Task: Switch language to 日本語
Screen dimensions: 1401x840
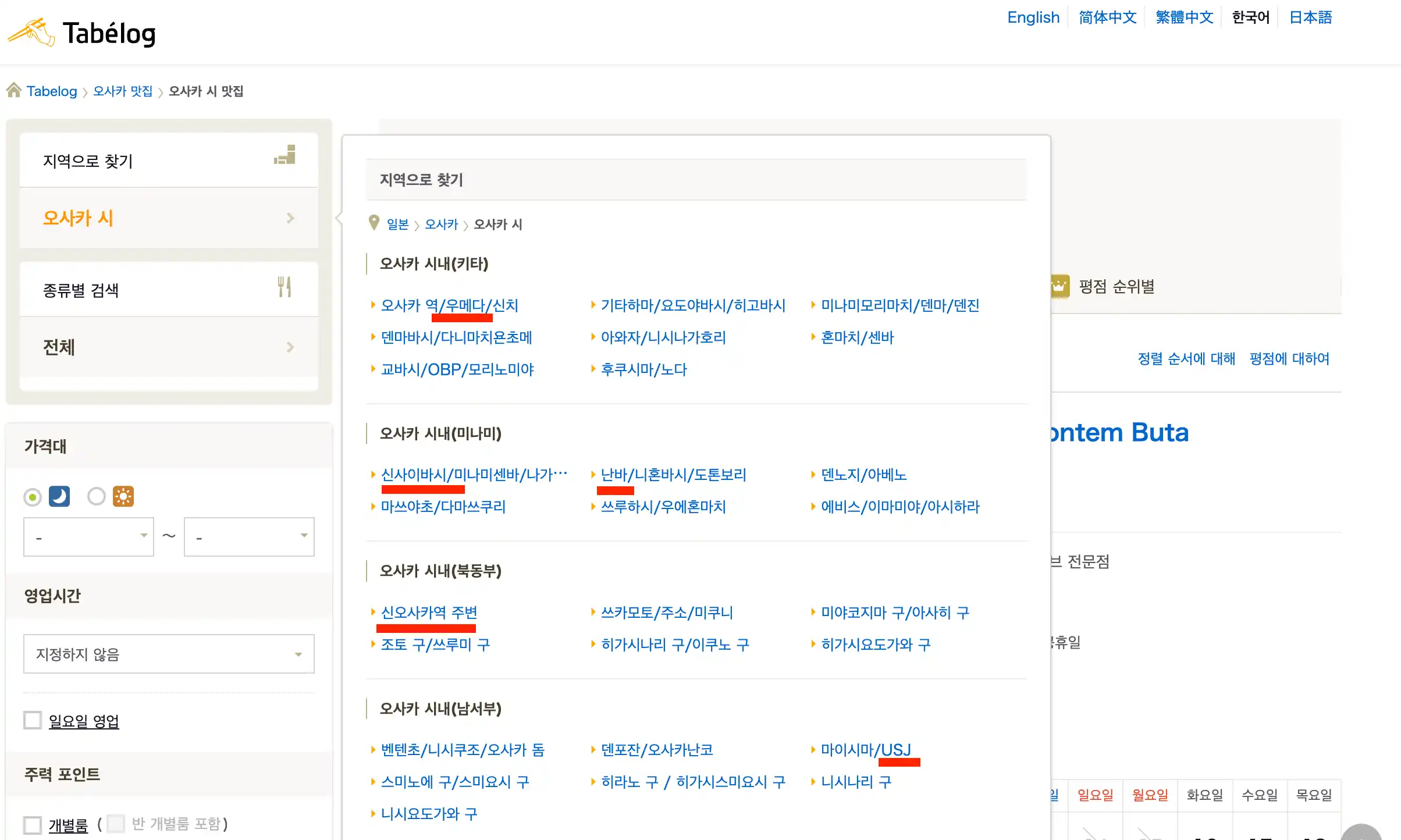Action: click(x=1310, y=17)
